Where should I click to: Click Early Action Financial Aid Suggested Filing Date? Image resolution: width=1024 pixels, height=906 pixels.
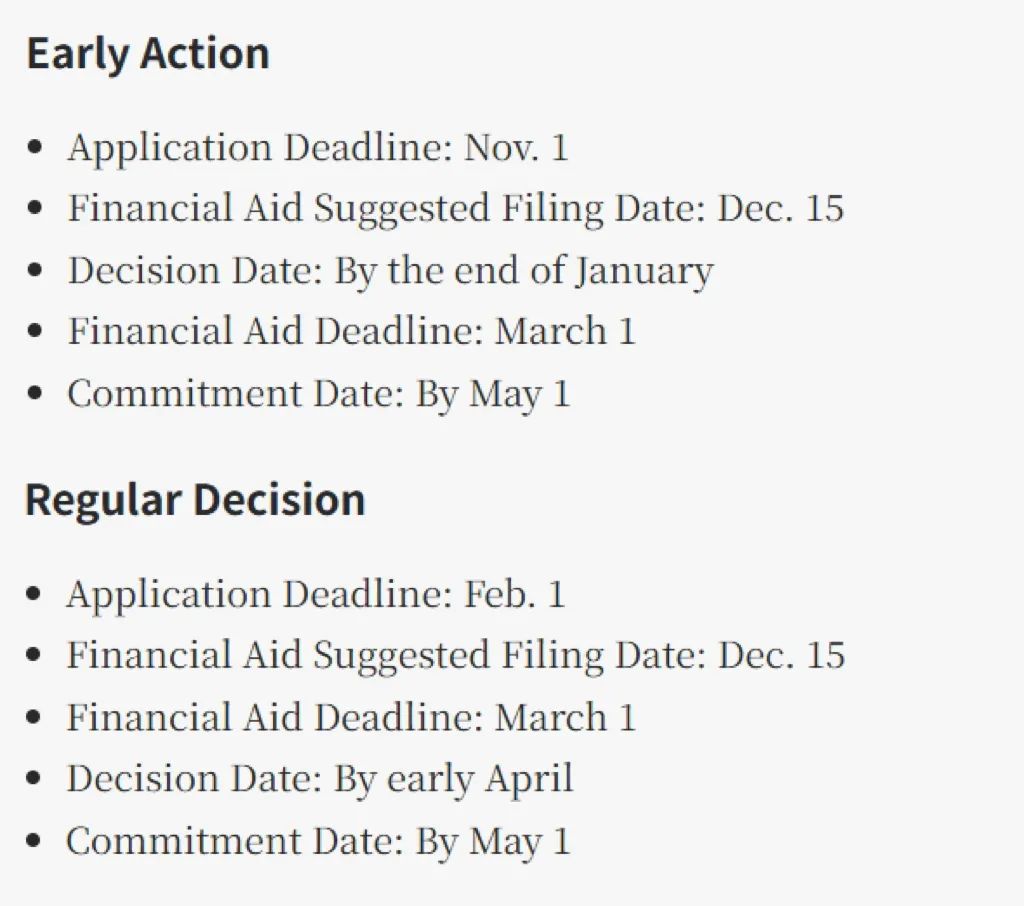456,208
